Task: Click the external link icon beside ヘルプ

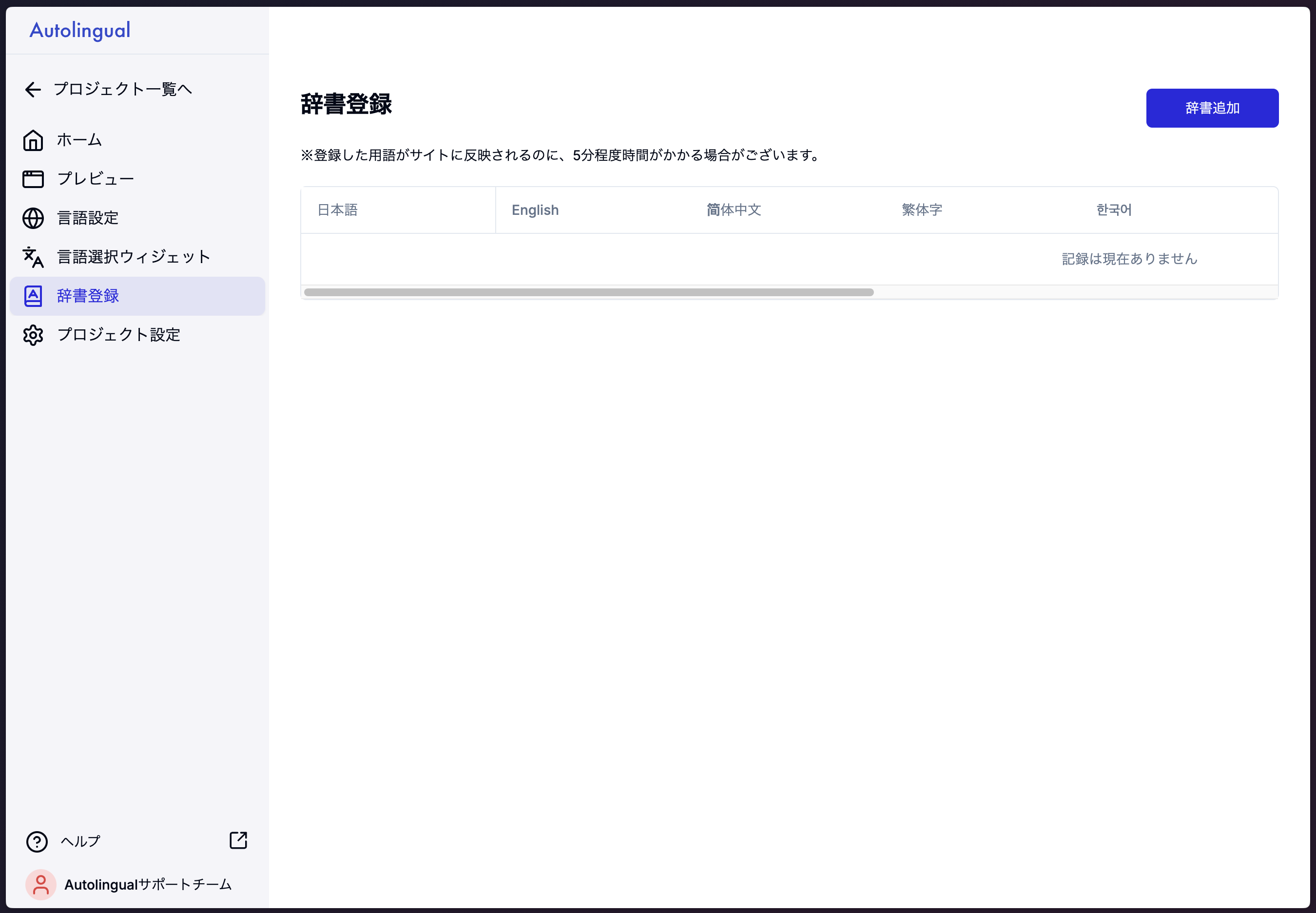Action: (x=239, y=840)
